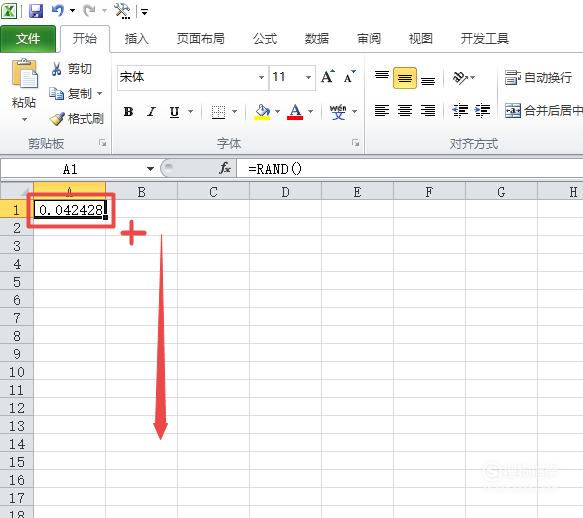This screenshot has width=583, height=518.
Task: Switch to the 公式 ribbon tab
Action: pos(265,39)
